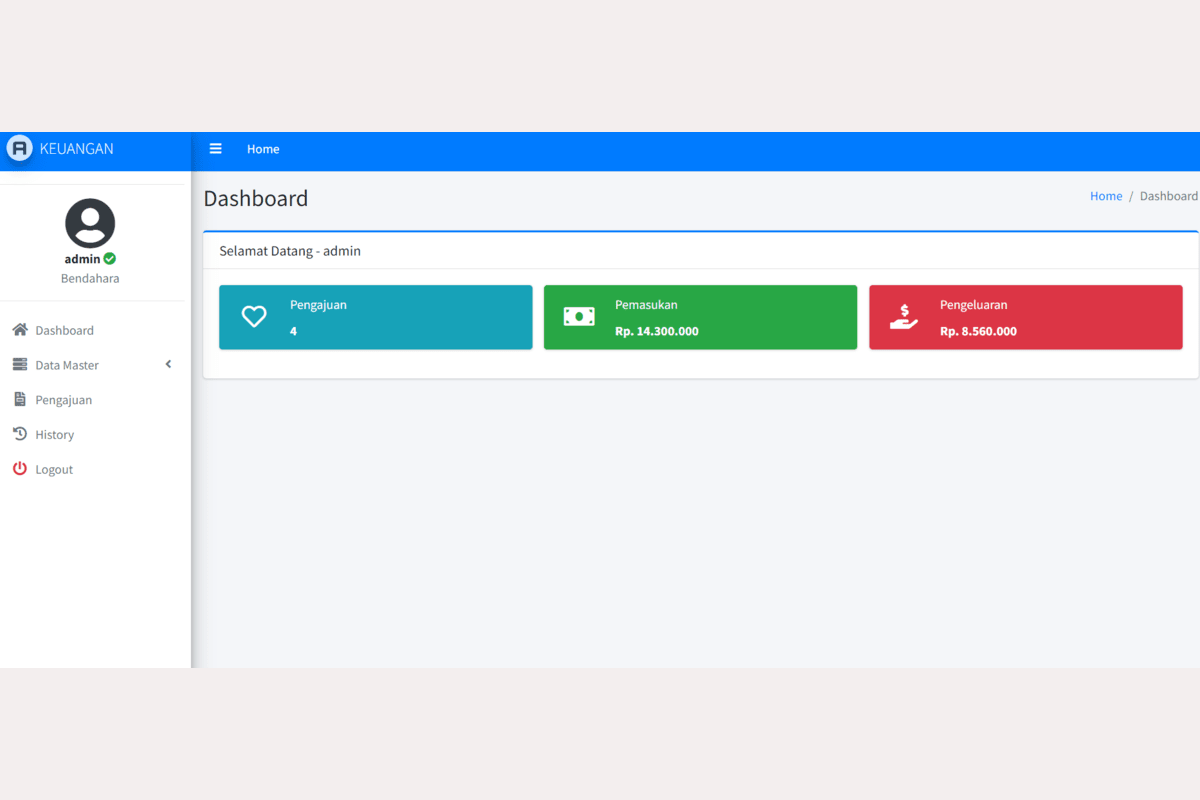Toggle sidebar with hamburger menu icon
The image size is (1200, 800).
(x=215, y=149)
